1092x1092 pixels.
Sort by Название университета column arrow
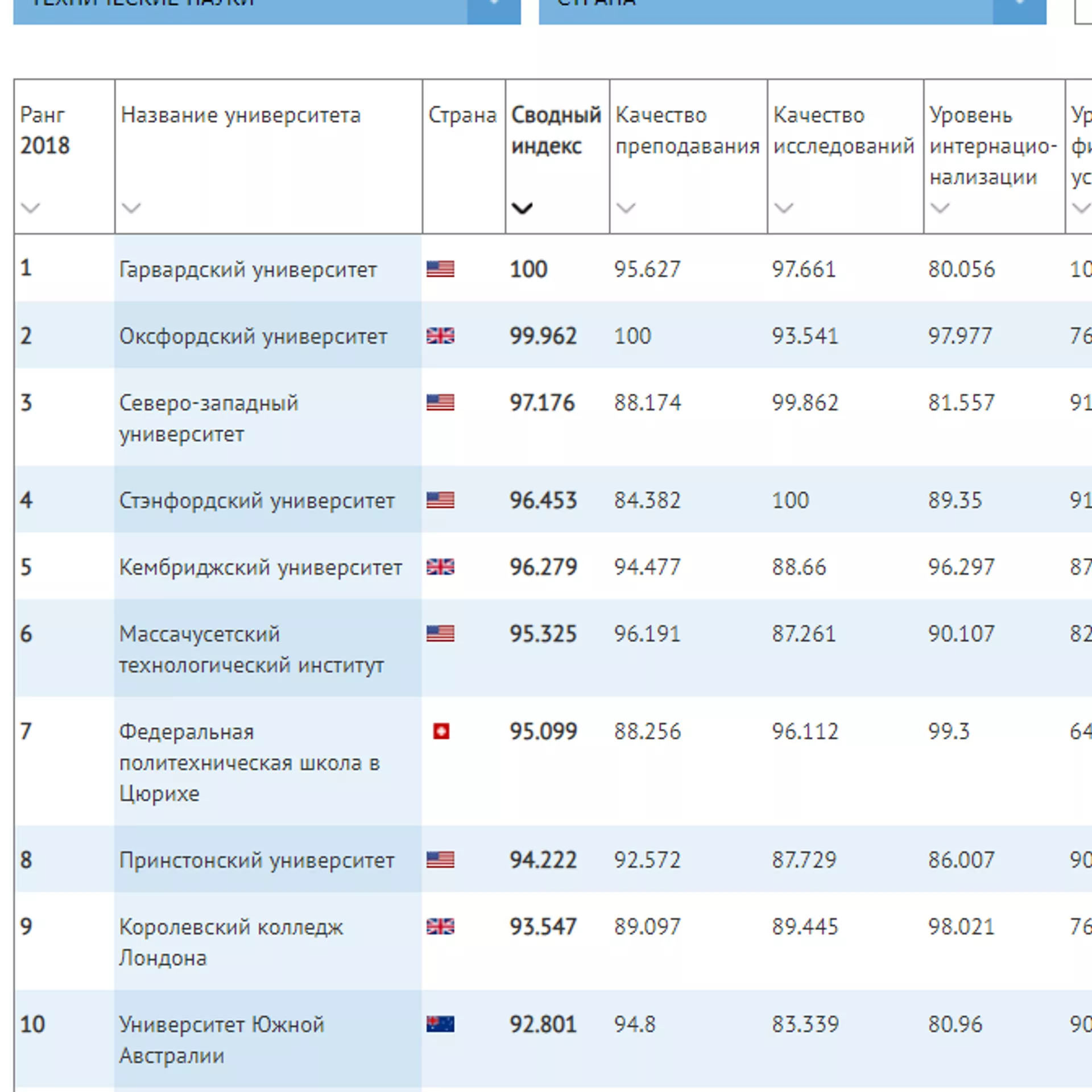(131, 208)
